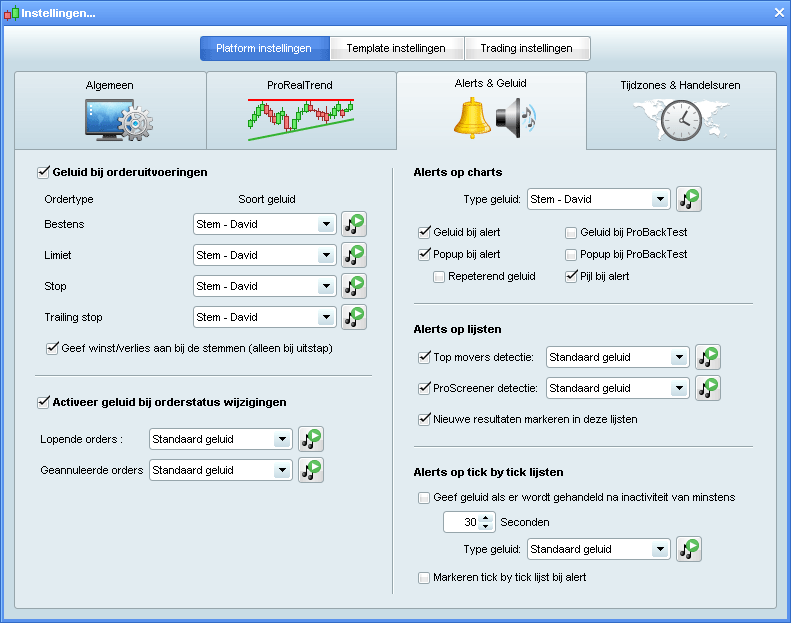Play the chart alerts sound preview

(x=689, y=199)
